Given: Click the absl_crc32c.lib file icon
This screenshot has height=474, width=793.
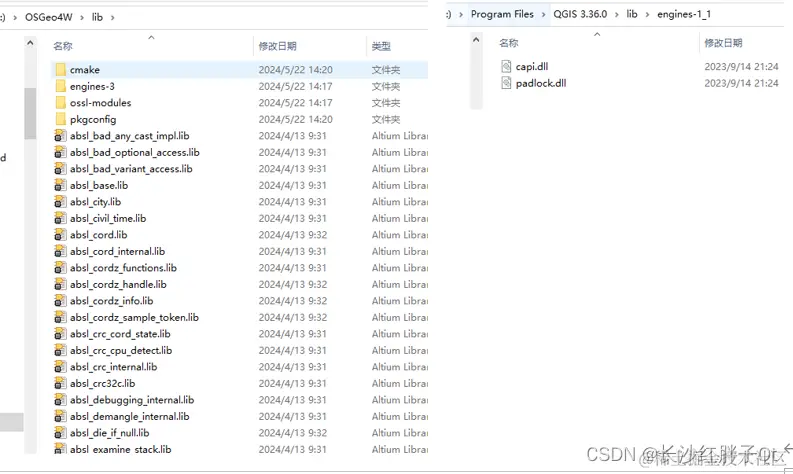Looking at the screenshot, I should click(x=60, y=383).
